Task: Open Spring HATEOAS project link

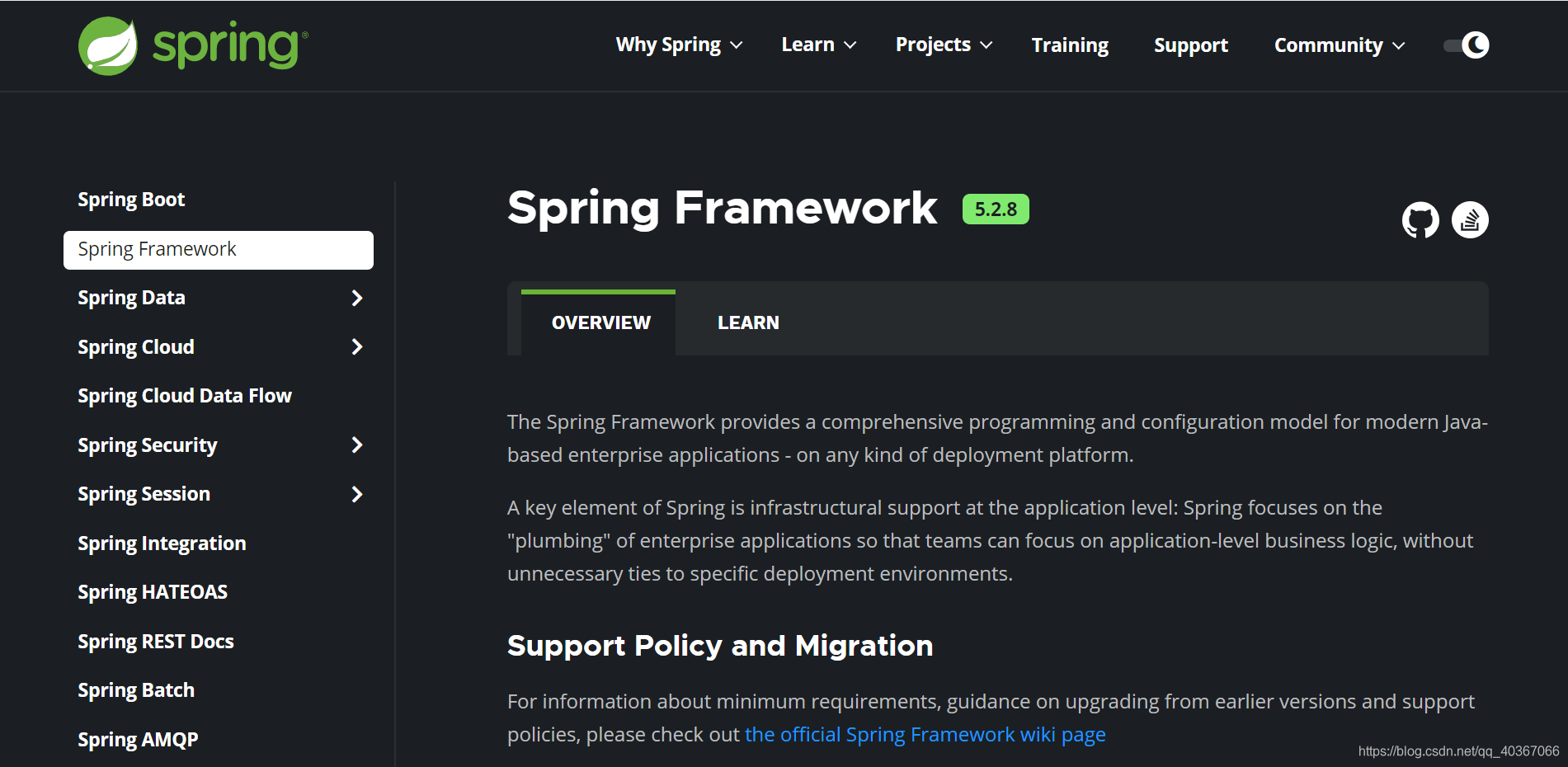Action: tap(153, 592)
